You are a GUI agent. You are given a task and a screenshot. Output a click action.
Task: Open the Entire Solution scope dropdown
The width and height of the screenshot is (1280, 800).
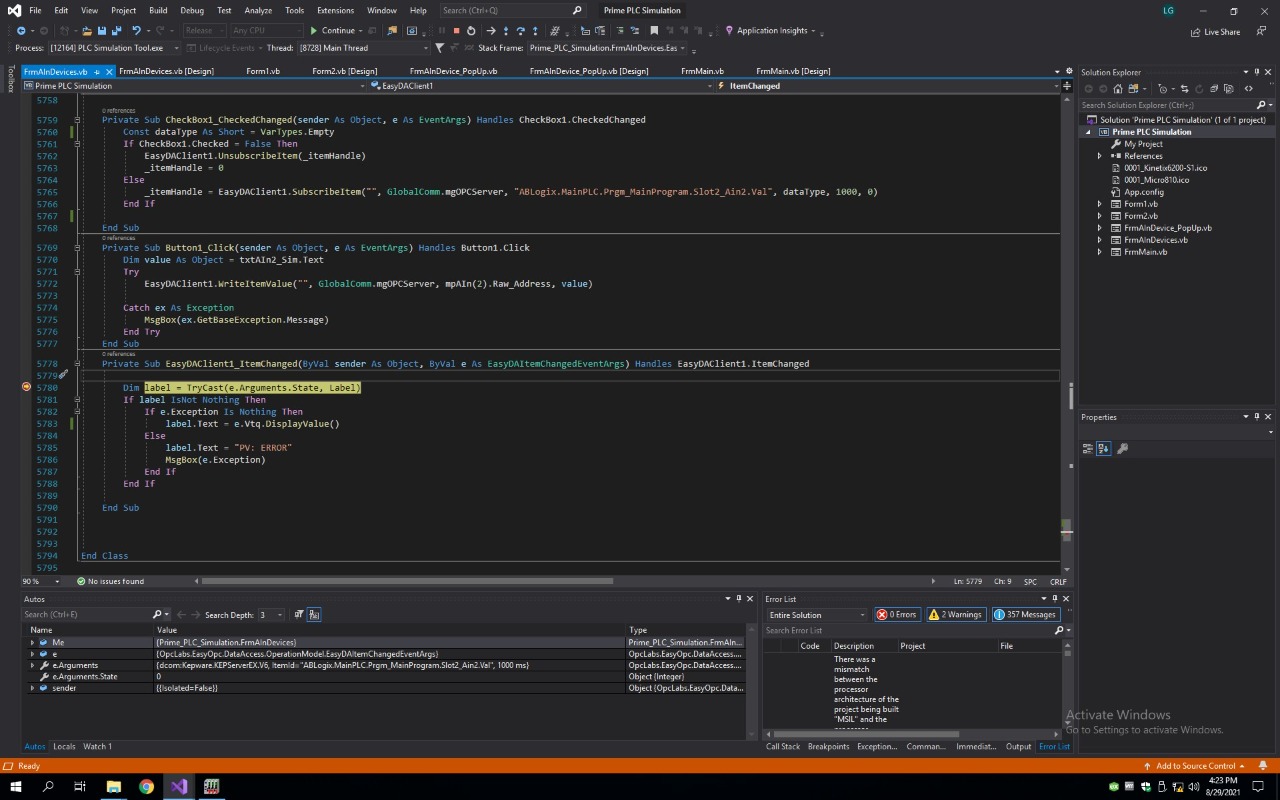pyautogui.click(x=817, y=615)
